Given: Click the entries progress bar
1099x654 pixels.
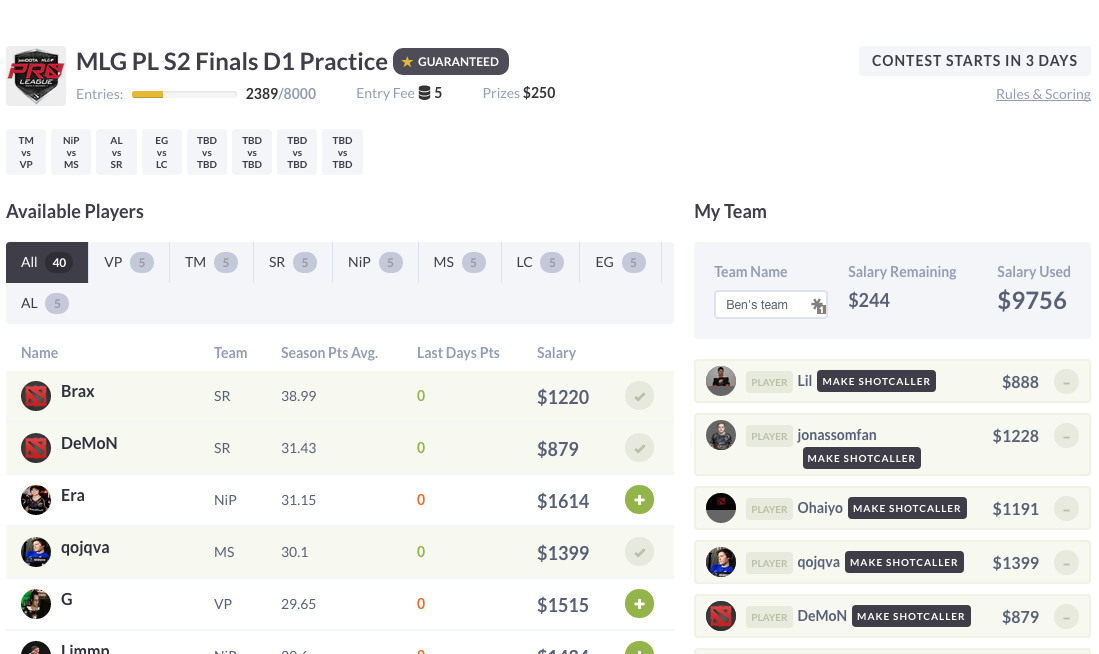Looking at the screenshot, I should [x=184, y=94].
